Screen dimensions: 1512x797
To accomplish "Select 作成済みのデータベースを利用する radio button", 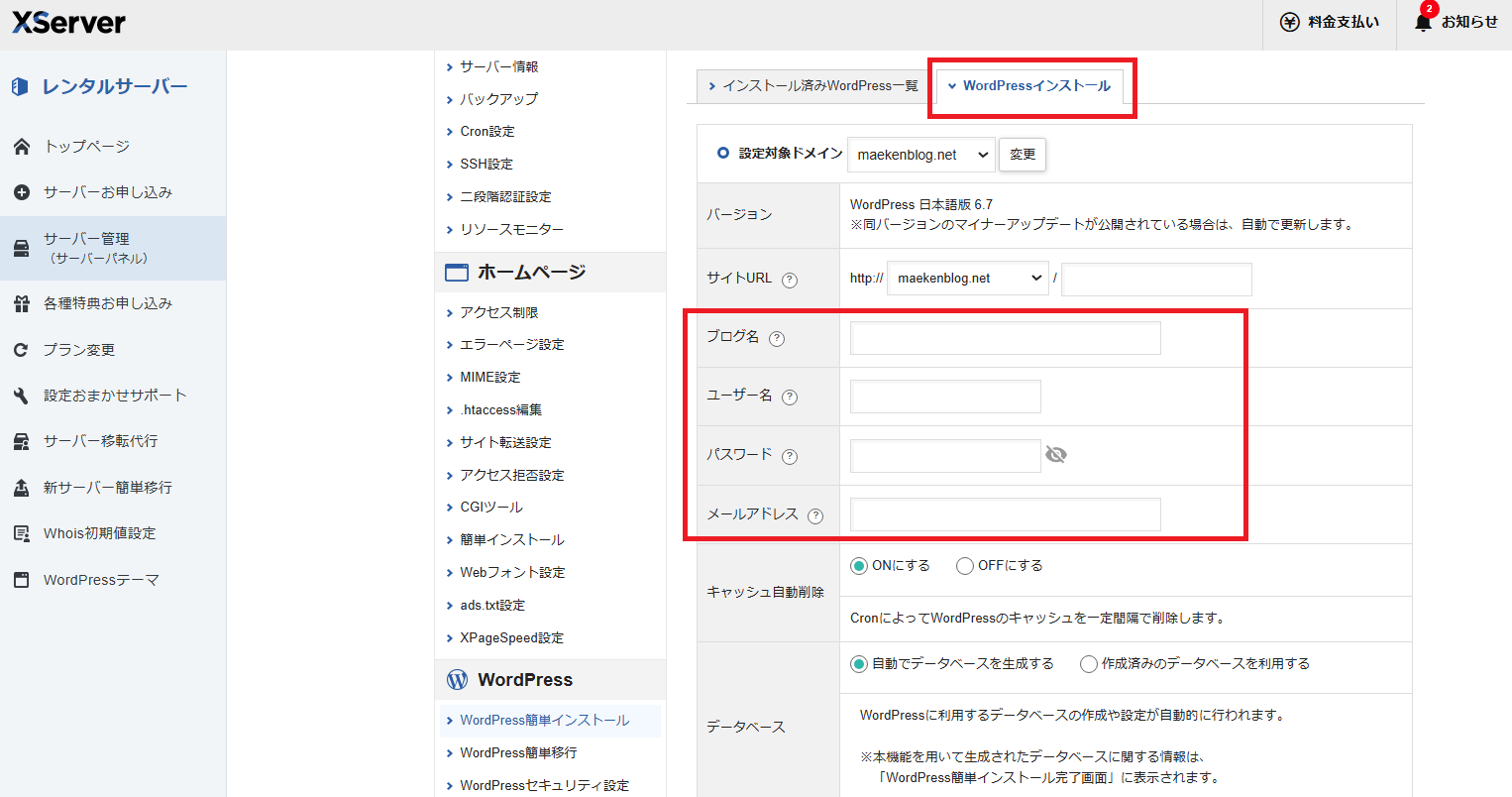I will click(1089, 664).
